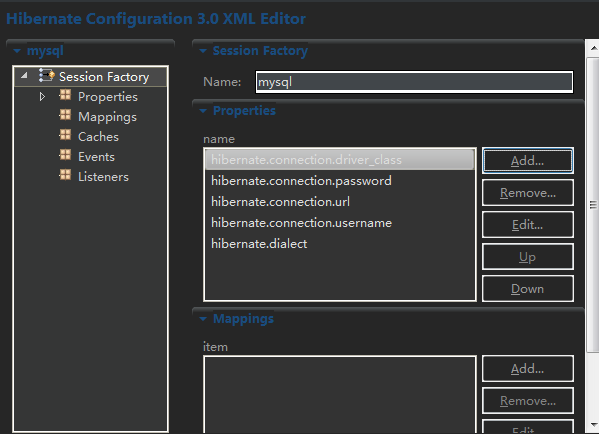The image size is (599, 434).
Task: Select Listeners in the tree
Action: click(x=103, y=177)
